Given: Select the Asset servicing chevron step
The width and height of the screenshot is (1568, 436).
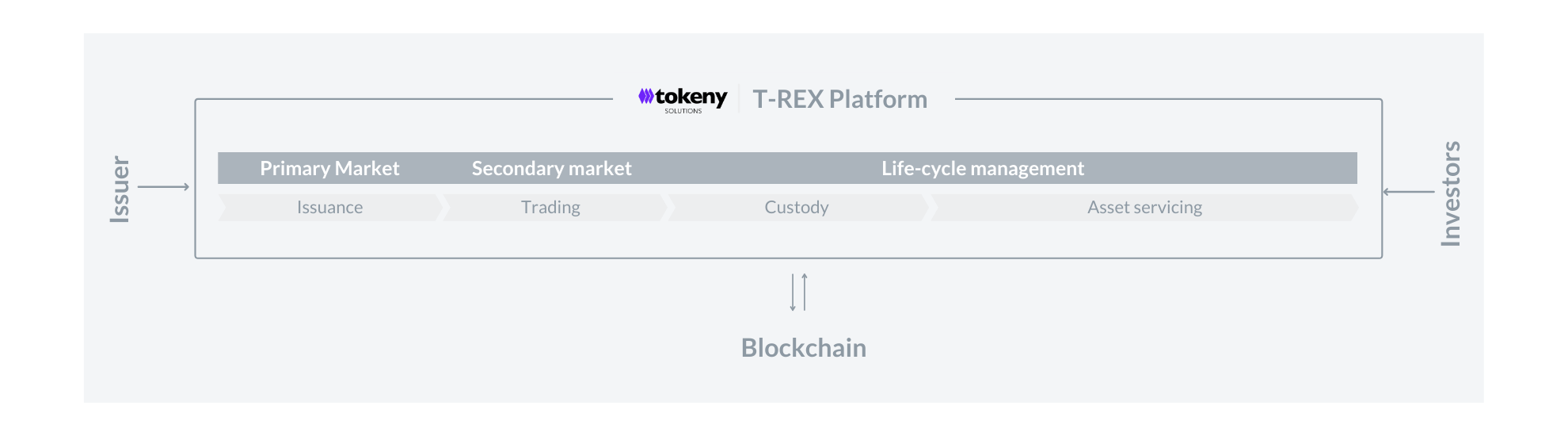Looking at the screenshot, I should (x=1144, y=208).
